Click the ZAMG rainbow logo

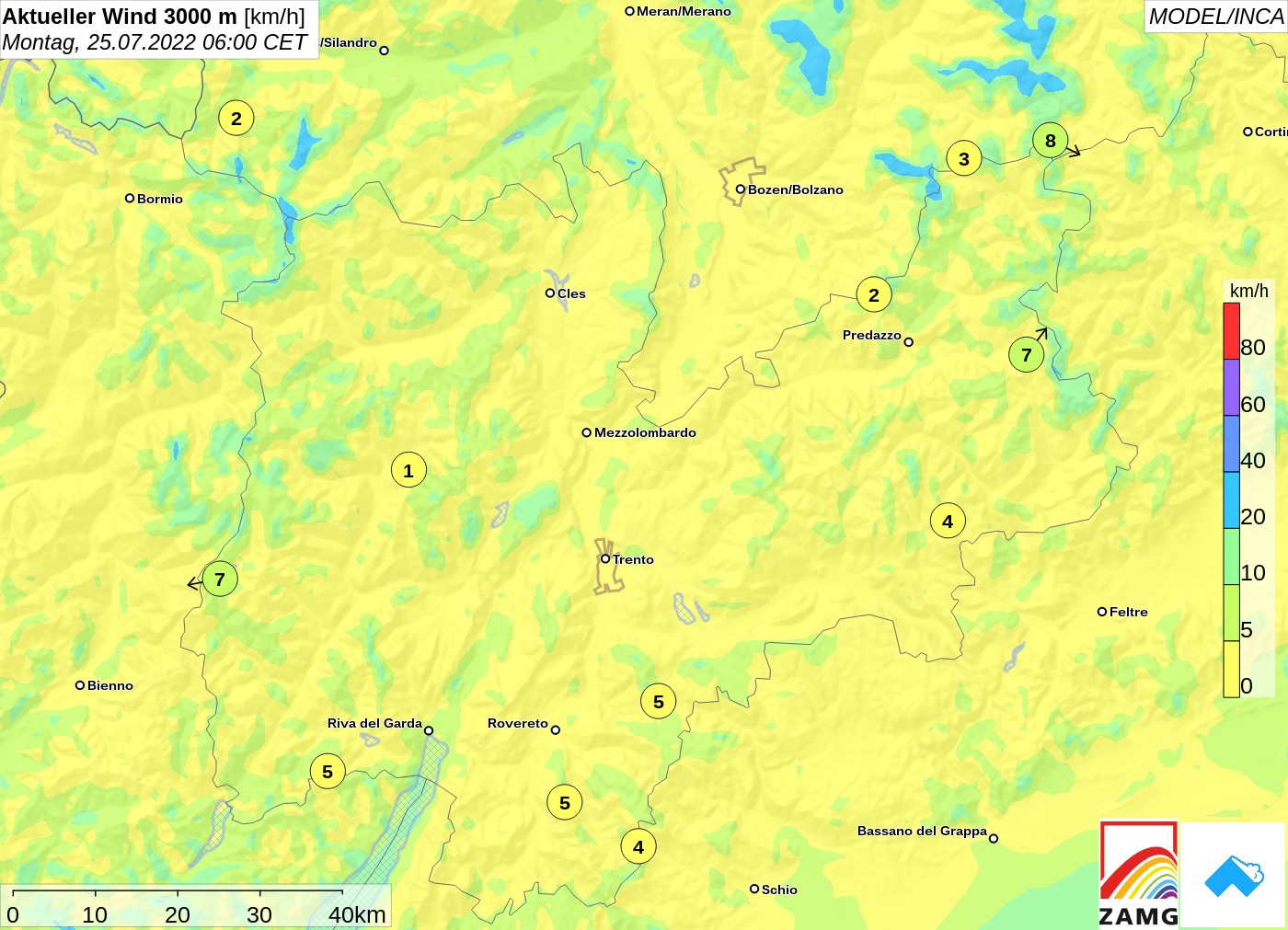click(x=1139, y=874)
